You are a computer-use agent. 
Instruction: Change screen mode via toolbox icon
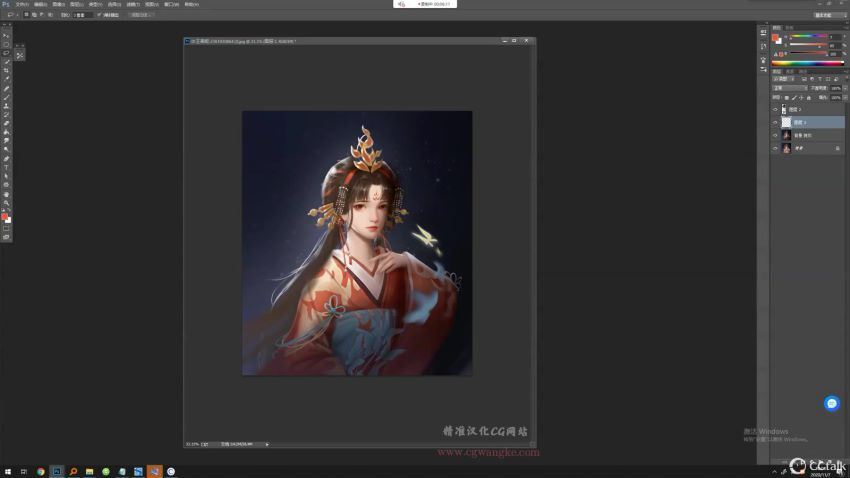(x=7, y=237)
